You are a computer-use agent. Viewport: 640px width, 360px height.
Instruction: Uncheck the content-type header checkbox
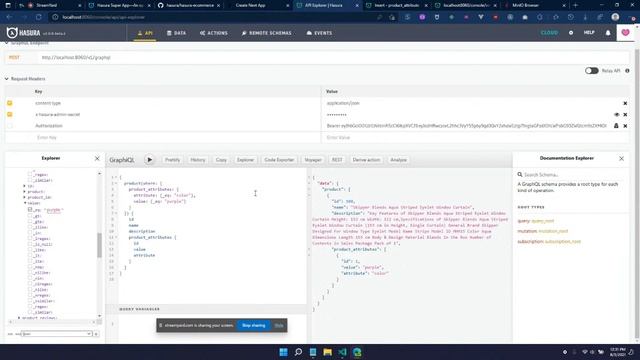(x=9, y=103)
